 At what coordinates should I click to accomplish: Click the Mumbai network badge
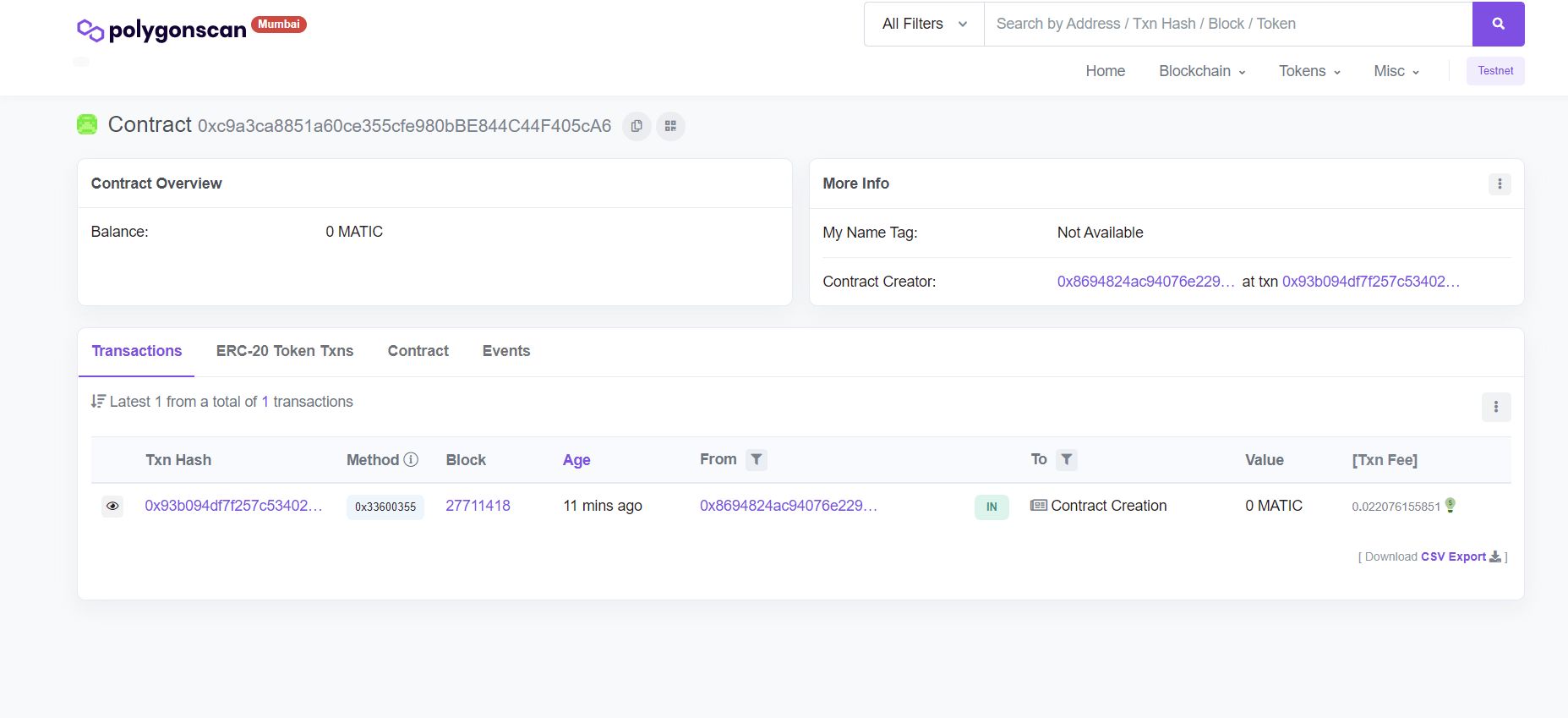click(x=279, y=25)
